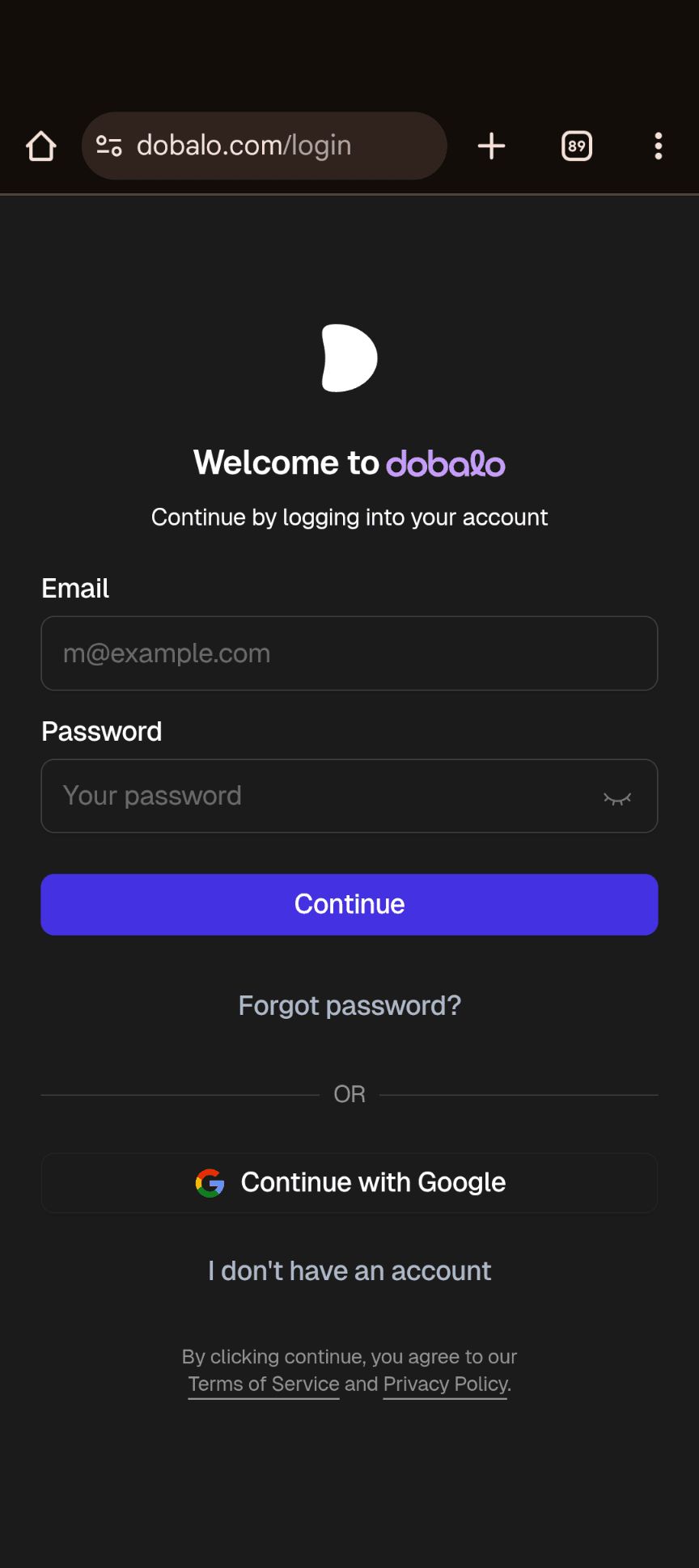699x1568 pixels.
Task: Click the blue Continue button
Action: point(349,904)
